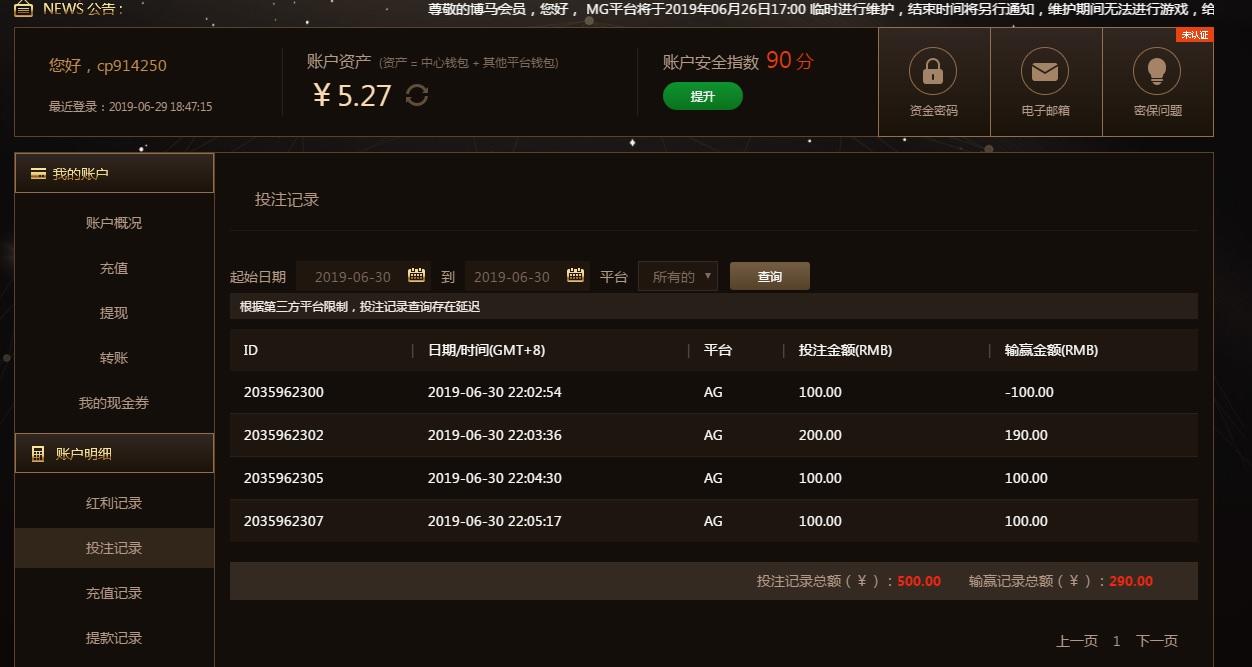Click the start date input field
This screenshot has width=1252, height=667.
click(x=355, y=275)
